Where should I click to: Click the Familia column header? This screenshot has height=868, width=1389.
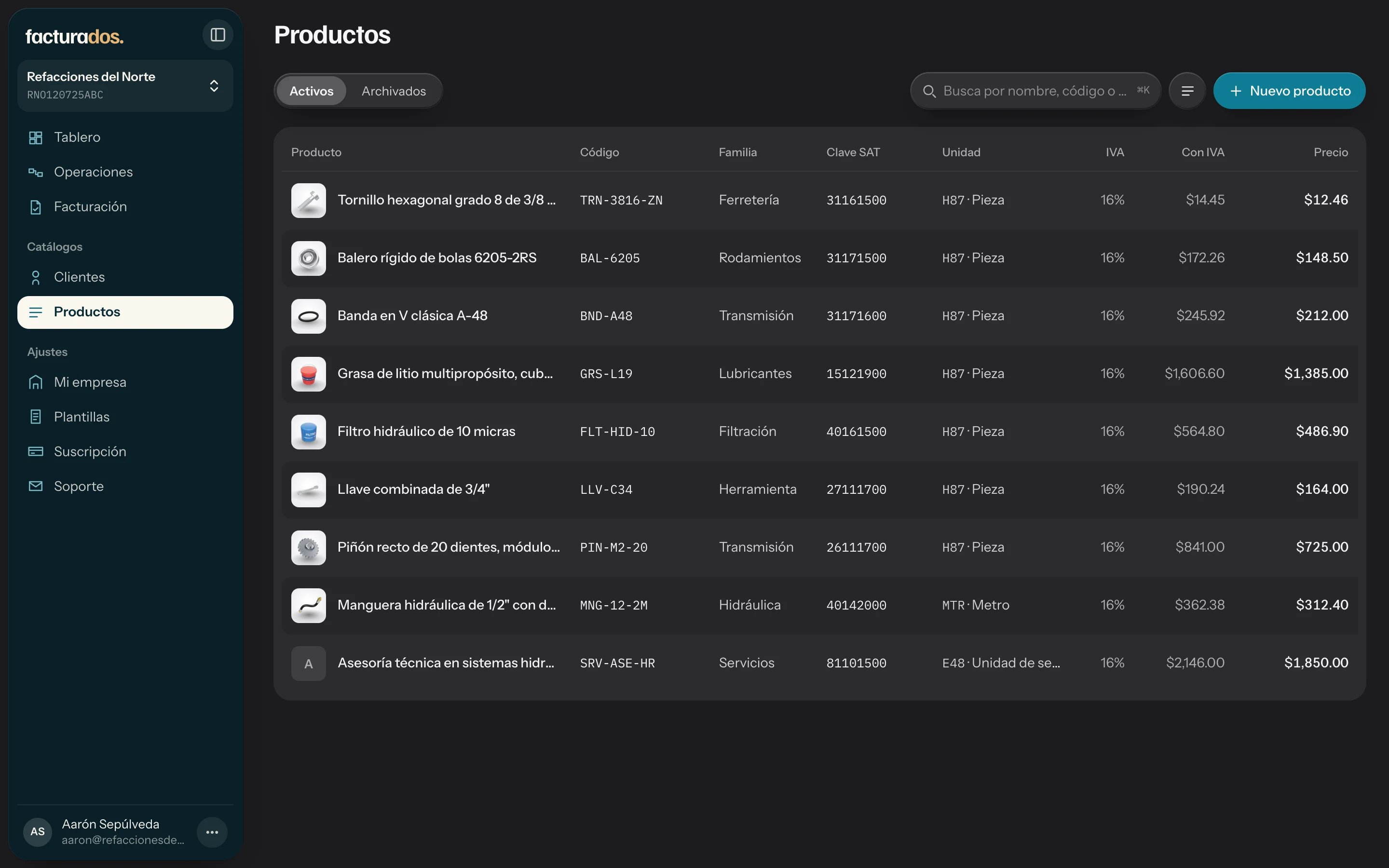[737, 152]
